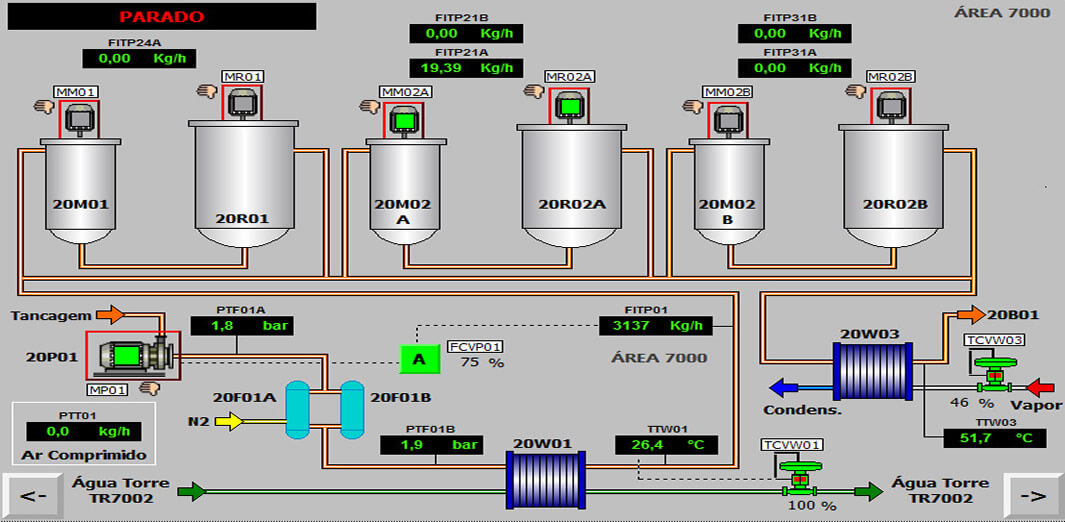
Task: Toggle the green A automatic mode button
Action: (x=419, y=358)
